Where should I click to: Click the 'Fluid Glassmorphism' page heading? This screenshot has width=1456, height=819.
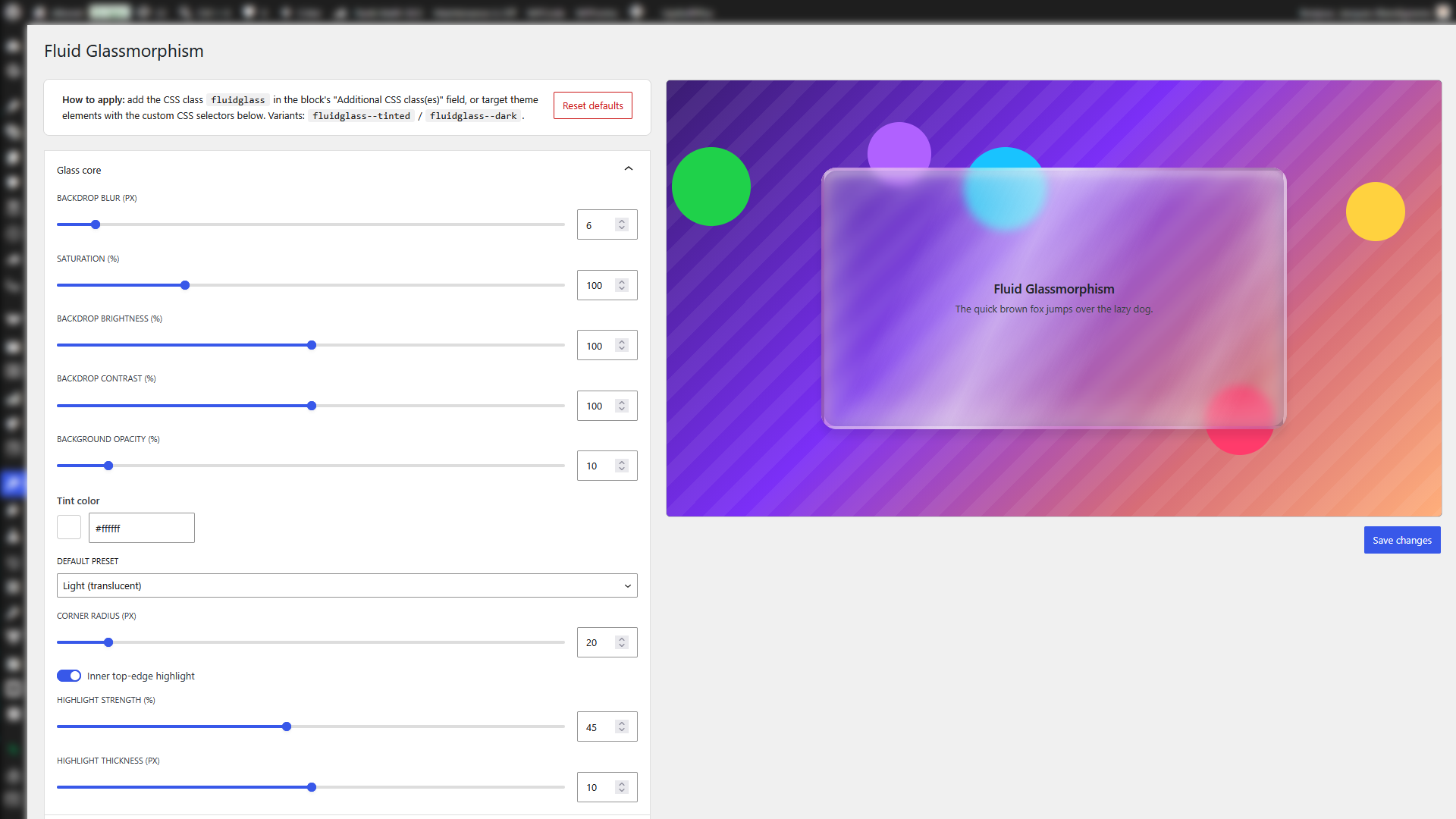pos(124,51)
